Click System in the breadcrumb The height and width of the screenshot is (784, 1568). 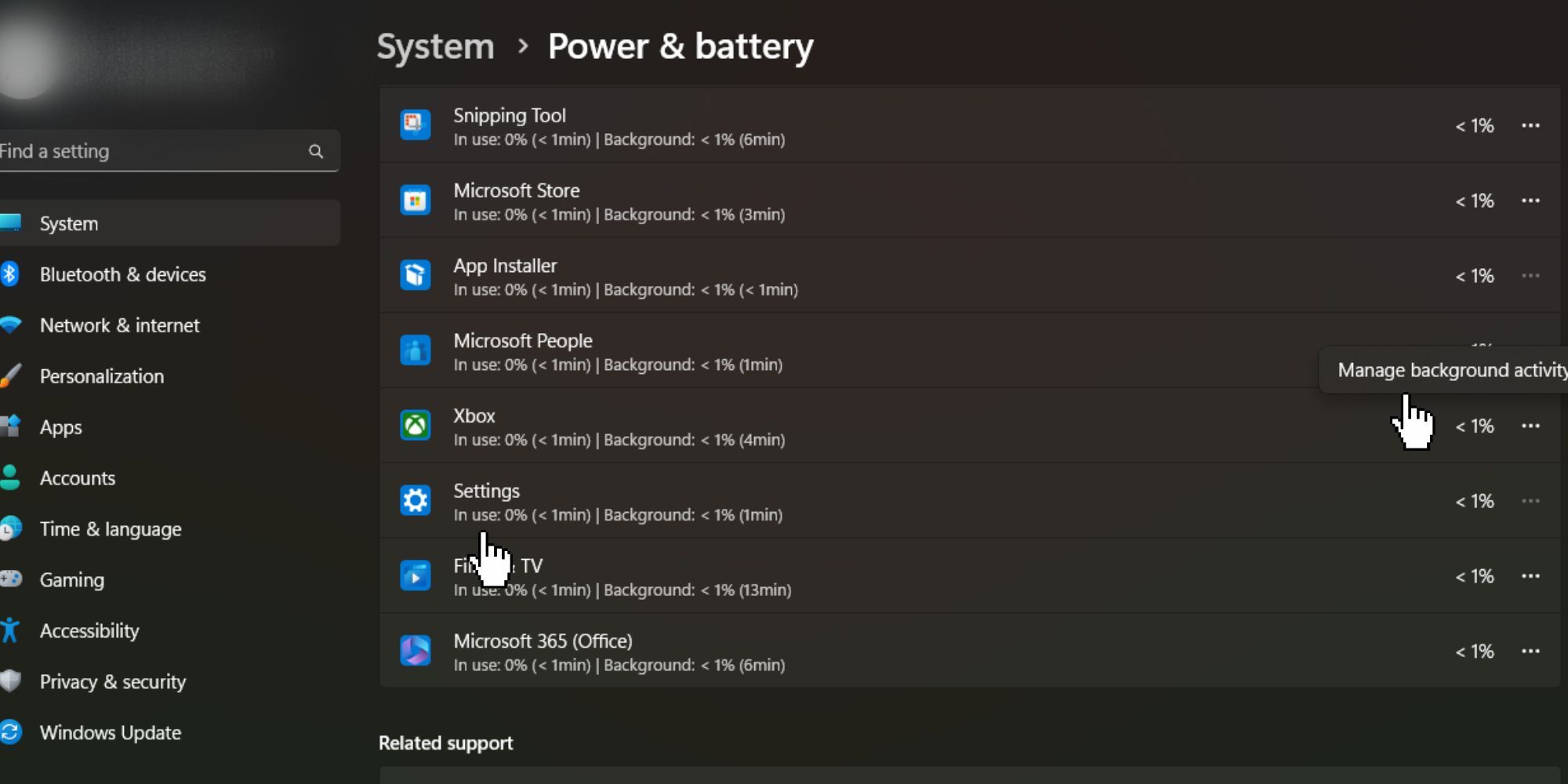click(436, 47)
